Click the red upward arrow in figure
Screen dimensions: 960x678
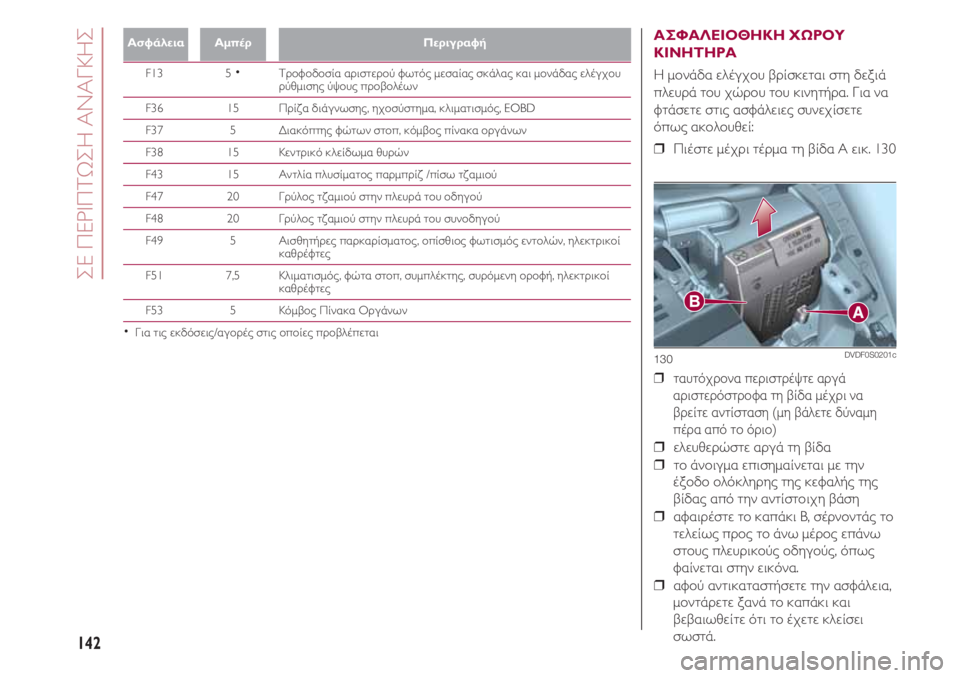coord(763,217)
